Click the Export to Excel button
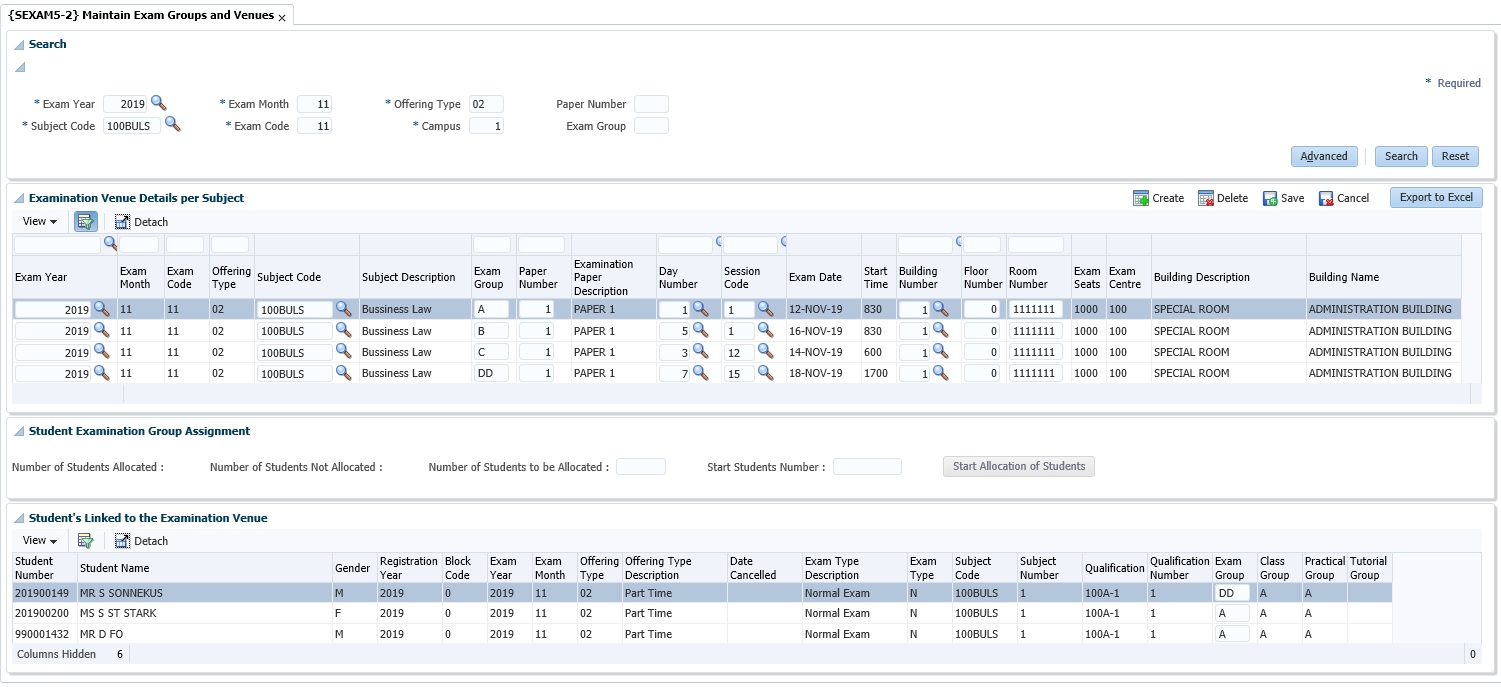 pyautogui.click(x=1435, y=198)
